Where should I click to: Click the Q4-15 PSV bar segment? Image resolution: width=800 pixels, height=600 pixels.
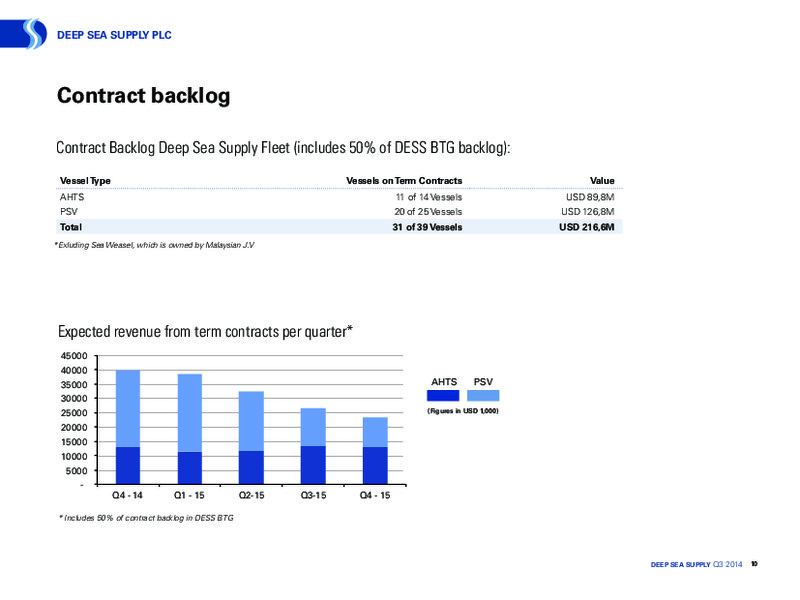[x=375, y=432]
